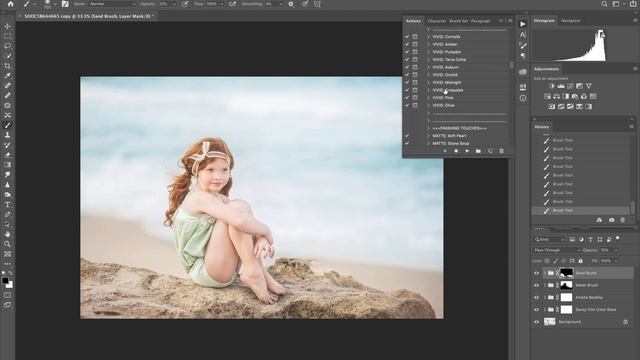Viewport: 640px width, 360px height.
Task: Select the VIVID: Pine action
Action: click(443, 98)
